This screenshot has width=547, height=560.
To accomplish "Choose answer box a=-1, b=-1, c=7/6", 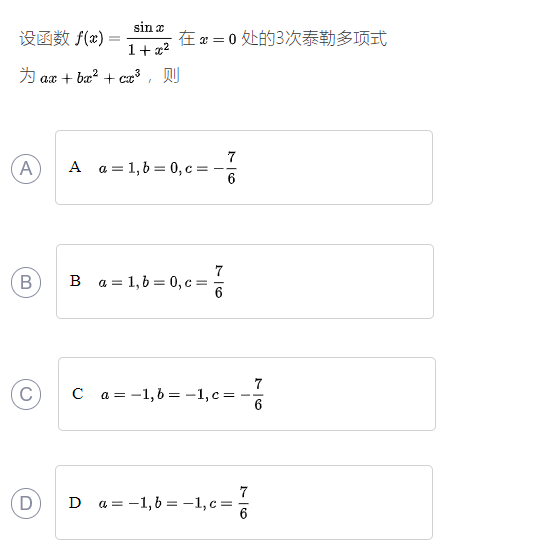I will pyautogui.click(x=244, y=502).
